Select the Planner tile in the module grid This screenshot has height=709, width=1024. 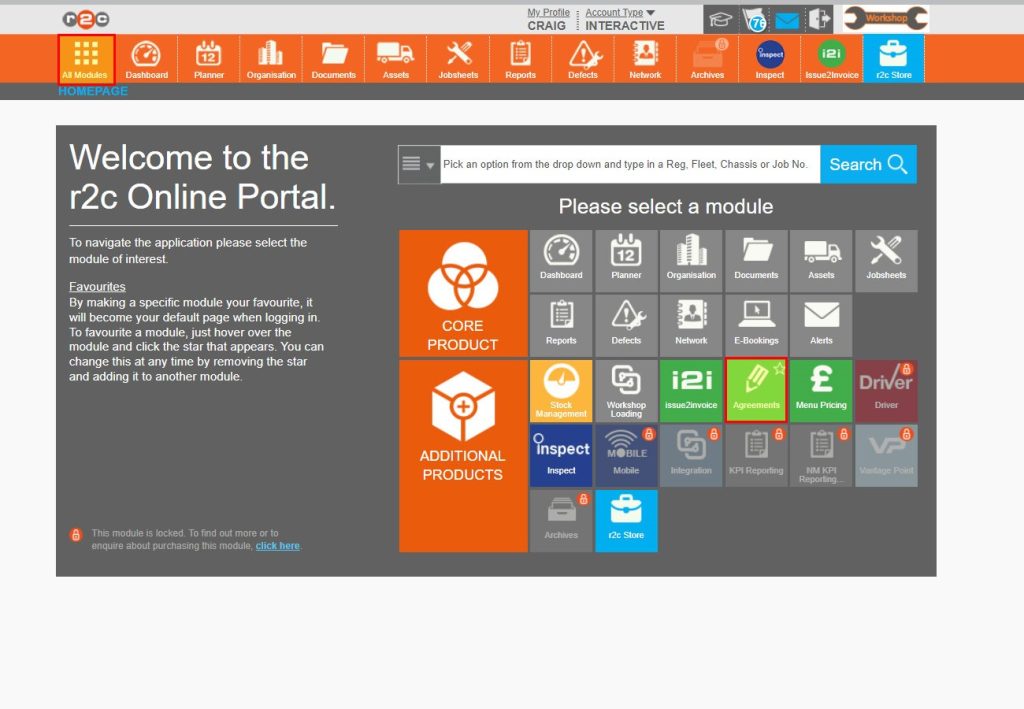coord(626,260)
